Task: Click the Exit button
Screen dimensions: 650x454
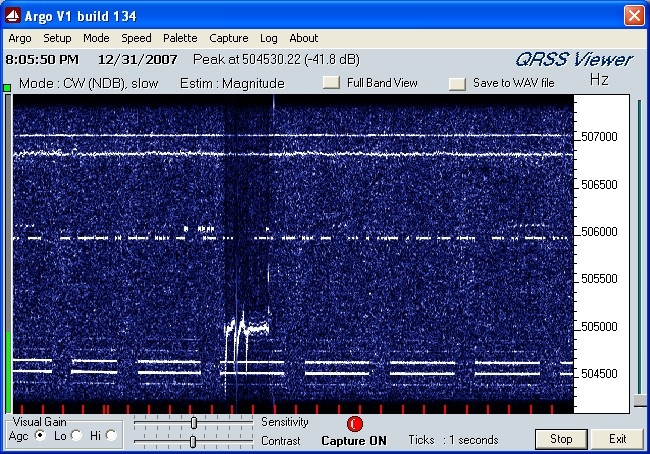Action: coord(617,439)
